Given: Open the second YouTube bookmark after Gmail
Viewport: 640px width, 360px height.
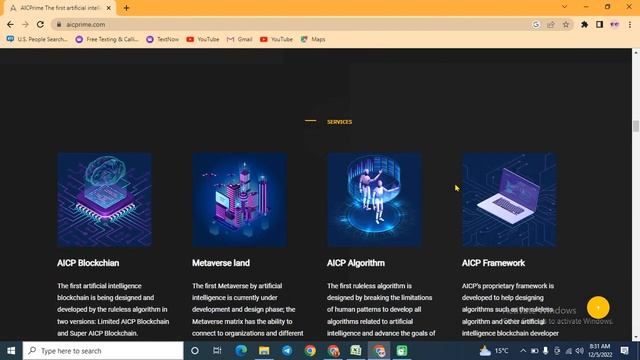Looking at the screenshot, I should pos(276,39).
